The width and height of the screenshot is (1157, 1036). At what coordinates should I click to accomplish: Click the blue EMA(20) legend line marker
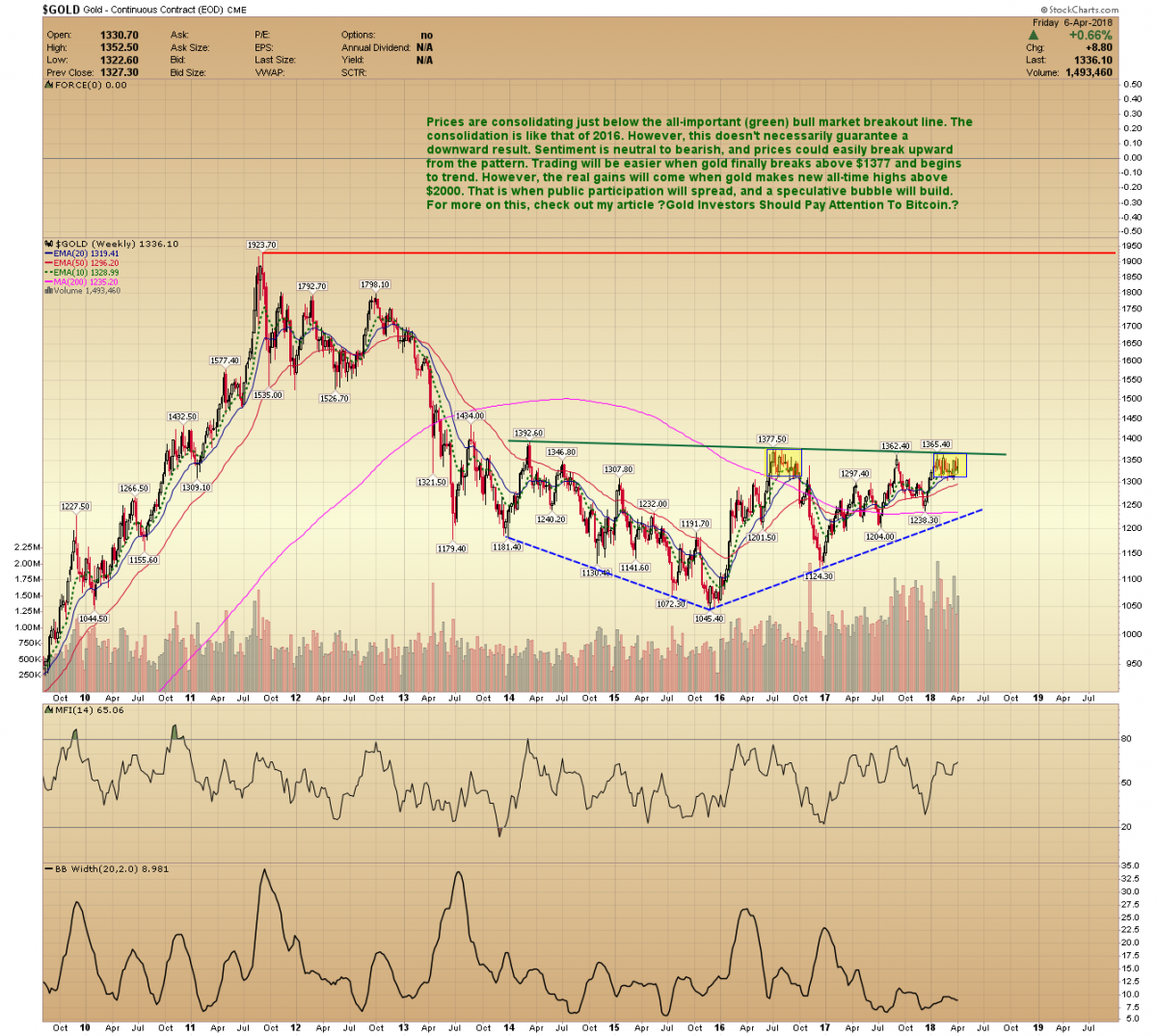(49, 254)
